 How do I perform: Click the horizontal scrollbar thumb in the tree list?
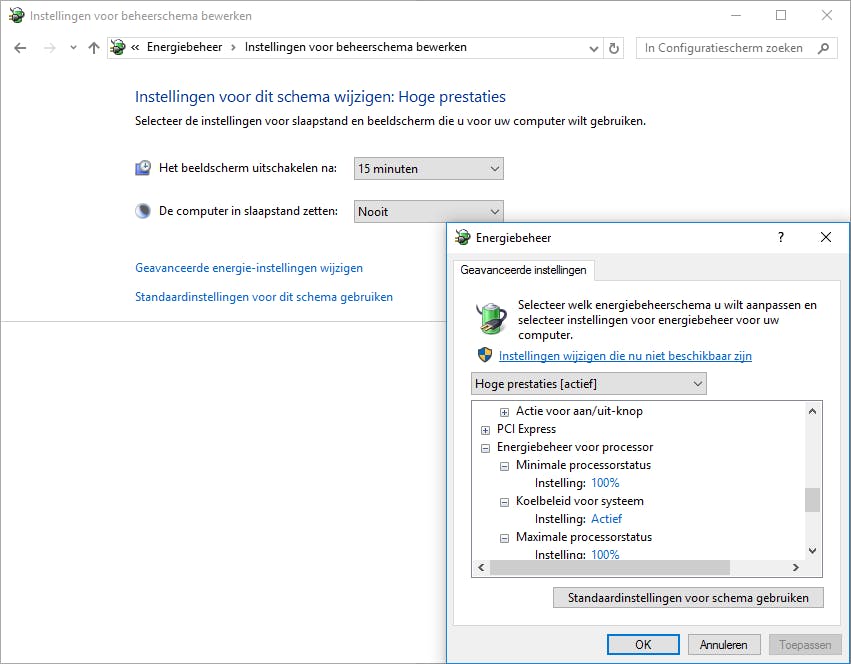coord(610,567)
